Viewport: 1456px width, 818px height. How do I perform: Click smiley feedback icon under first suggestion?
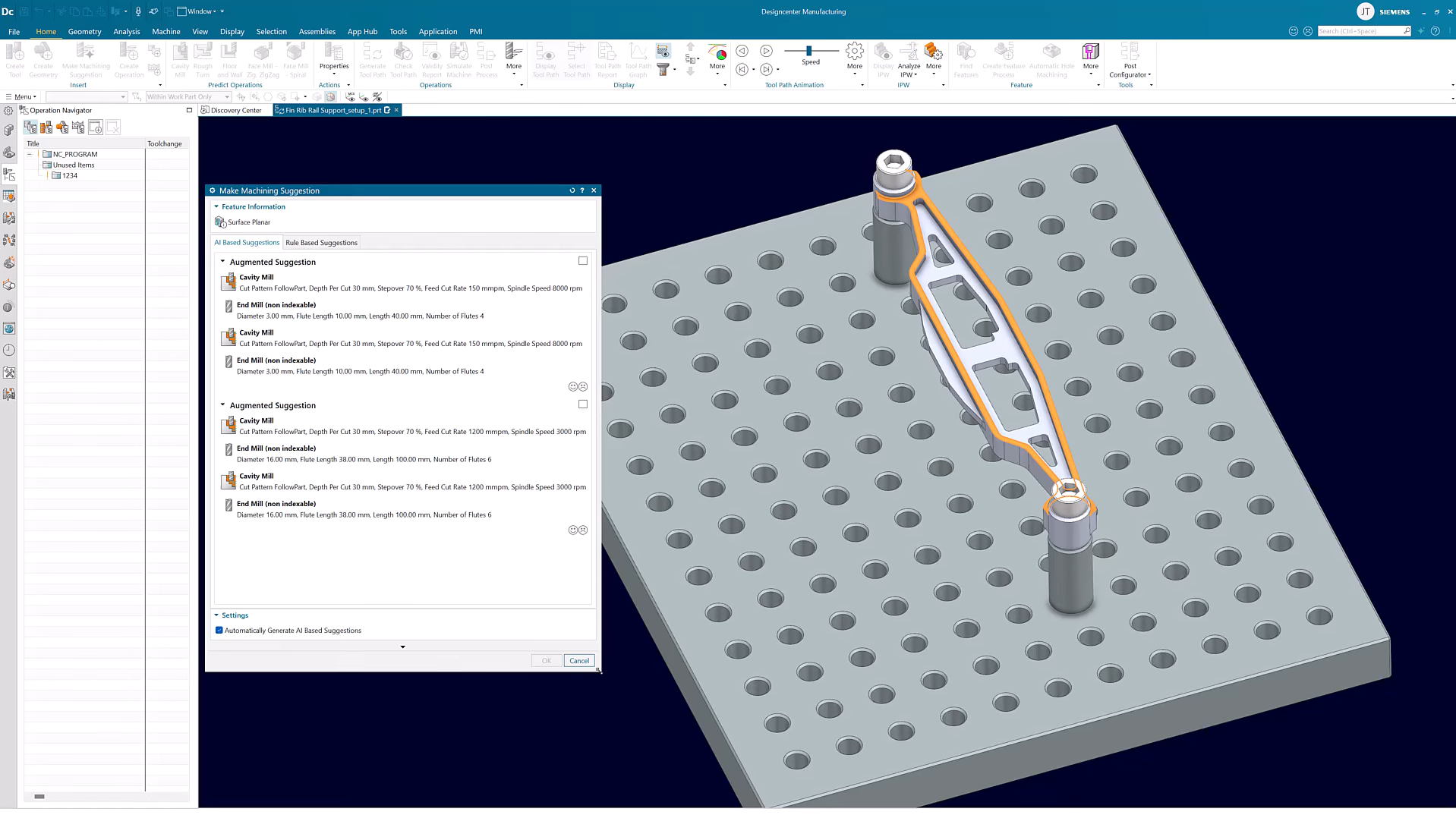pyautogui.click(x=572, y=387)
